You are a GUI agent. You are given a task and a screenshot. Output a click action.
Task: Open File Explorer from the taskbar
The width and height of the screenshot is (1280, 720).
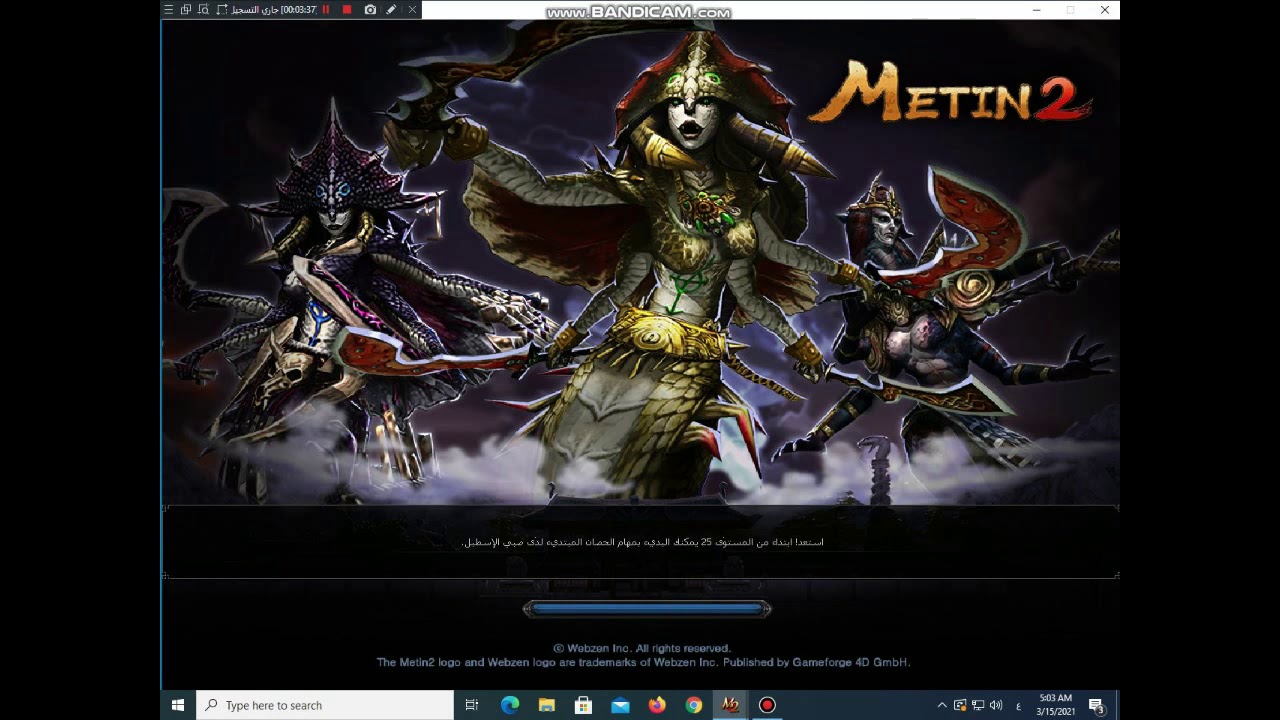(546, 705)
